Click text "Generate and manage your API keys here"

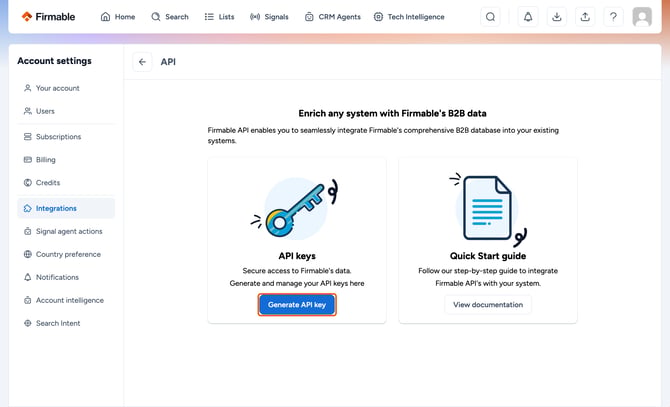[297, 284]
